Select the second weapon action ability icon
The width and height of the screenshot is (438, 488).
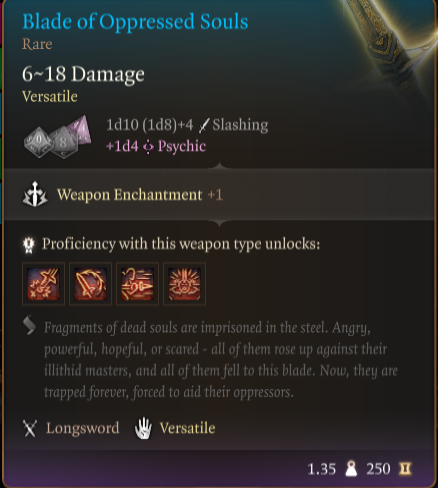90,284
